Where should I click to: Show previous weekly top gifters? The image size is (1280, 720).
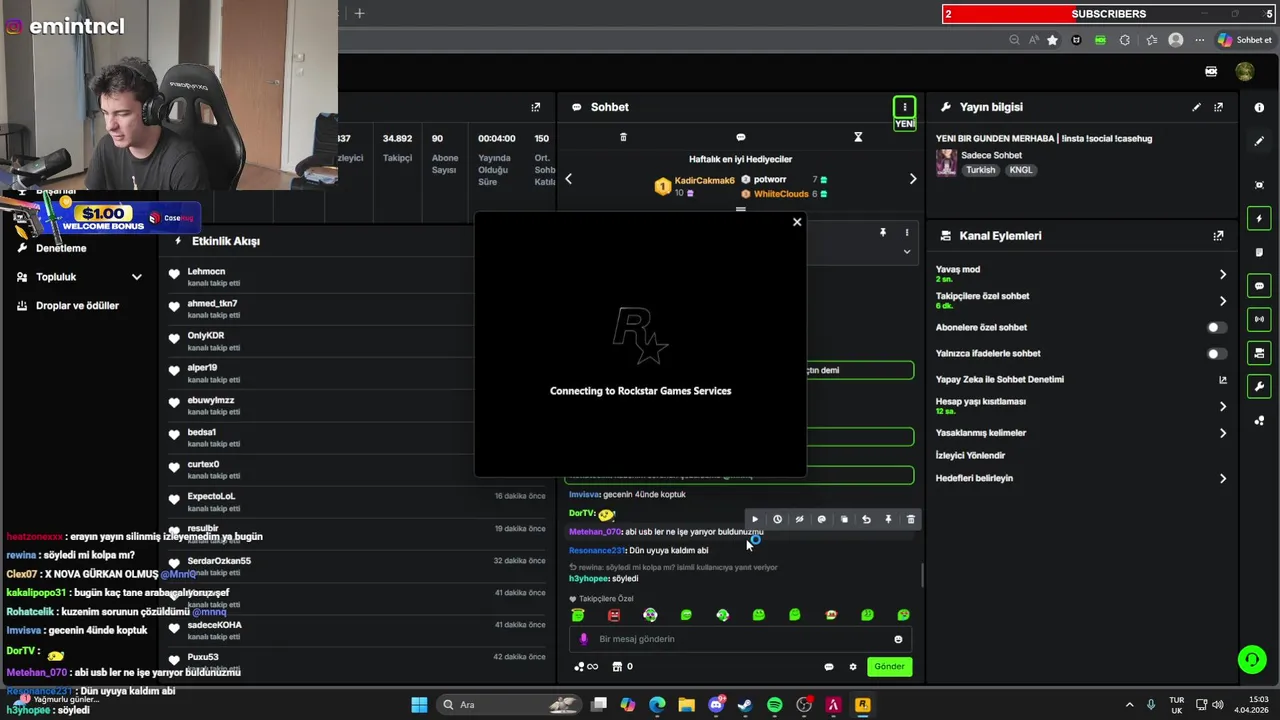pos(568,179)
